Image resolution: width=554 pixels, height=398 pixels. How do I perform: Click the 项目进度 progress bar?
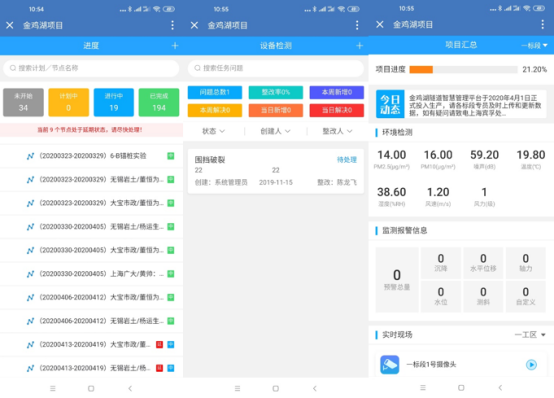pos(464,69)
